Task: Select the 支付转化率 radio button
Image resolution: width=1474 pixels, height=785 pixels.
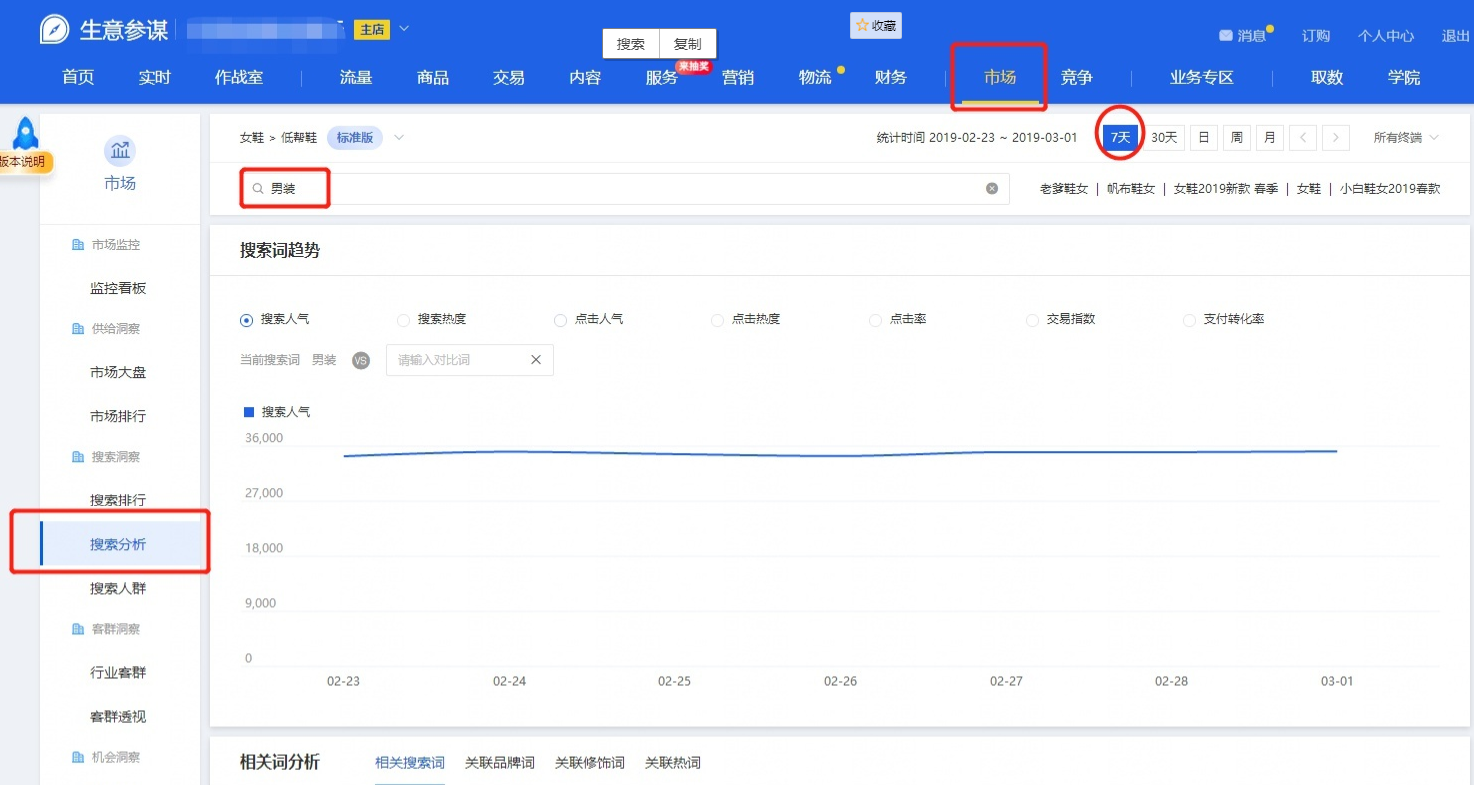Action: (1189, 320)
